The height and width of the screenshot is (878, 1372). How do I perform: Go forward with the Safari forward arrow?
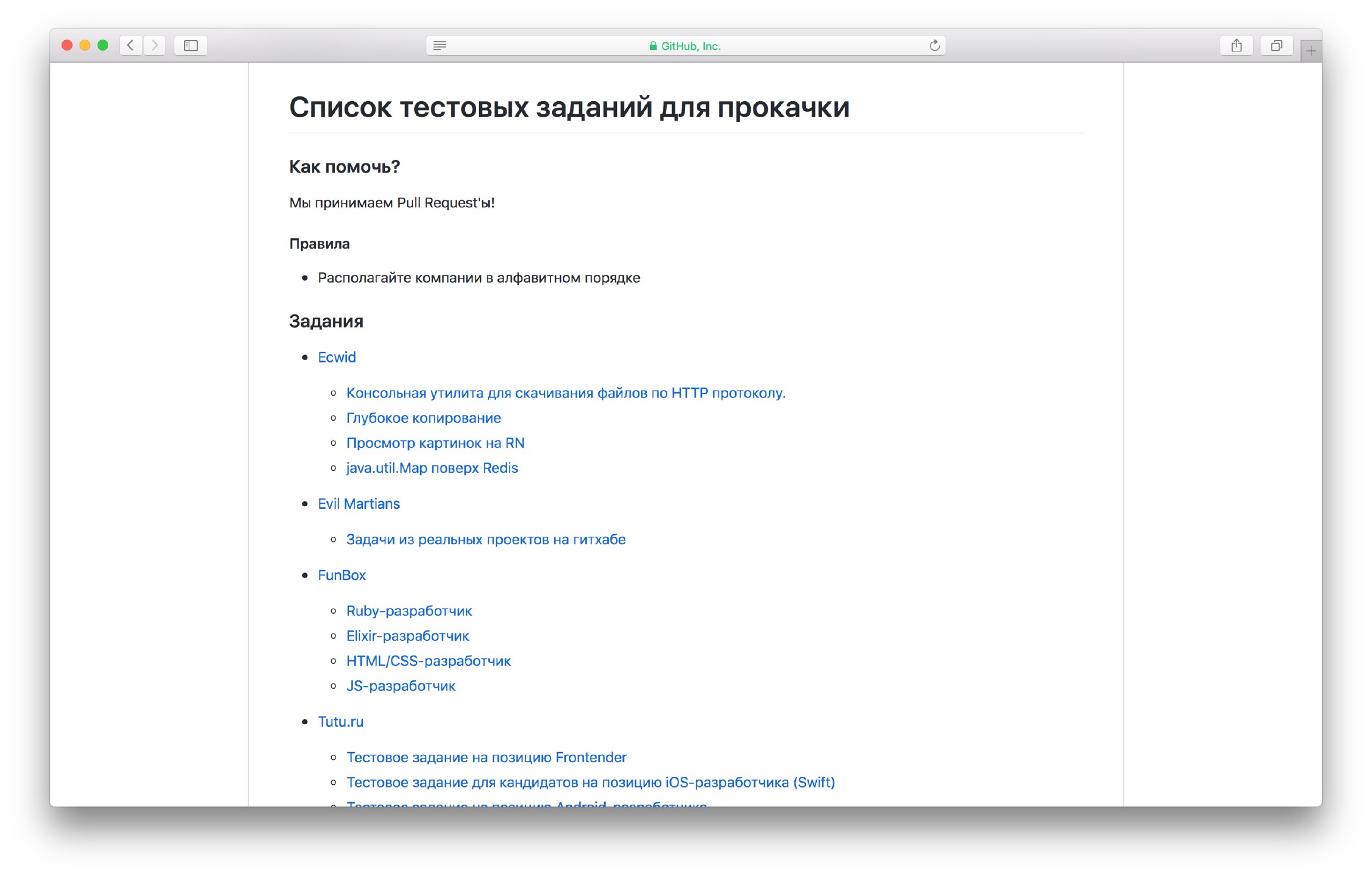[154, 45]
